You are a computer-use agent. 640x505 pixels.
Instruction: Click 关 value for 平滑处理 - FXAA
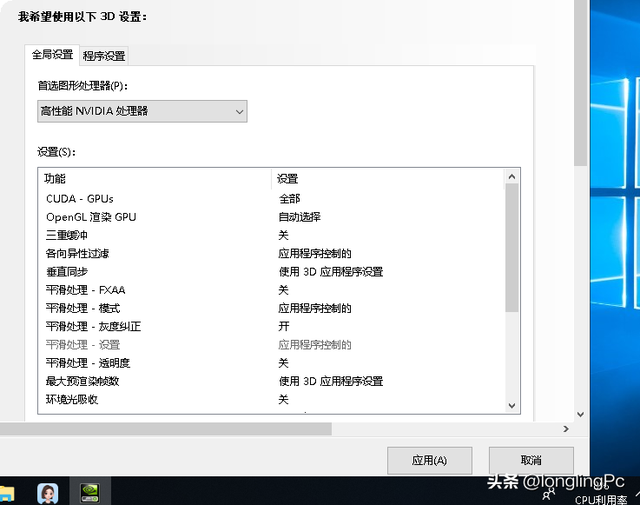(x=283, y=290)
